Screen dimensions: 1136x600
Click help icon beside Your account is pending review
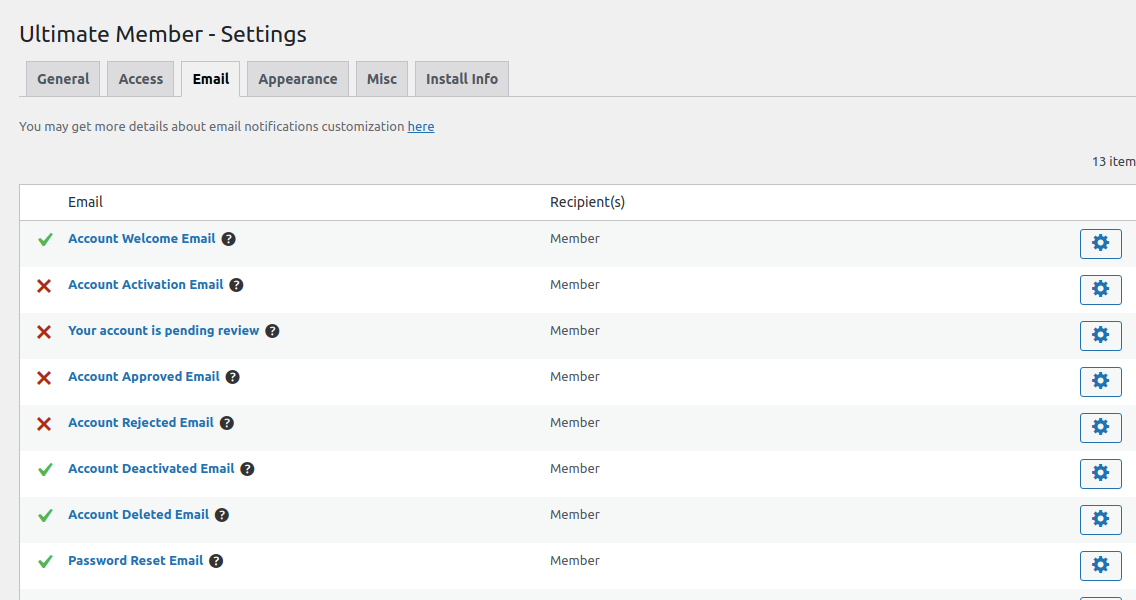coord(272,331)
